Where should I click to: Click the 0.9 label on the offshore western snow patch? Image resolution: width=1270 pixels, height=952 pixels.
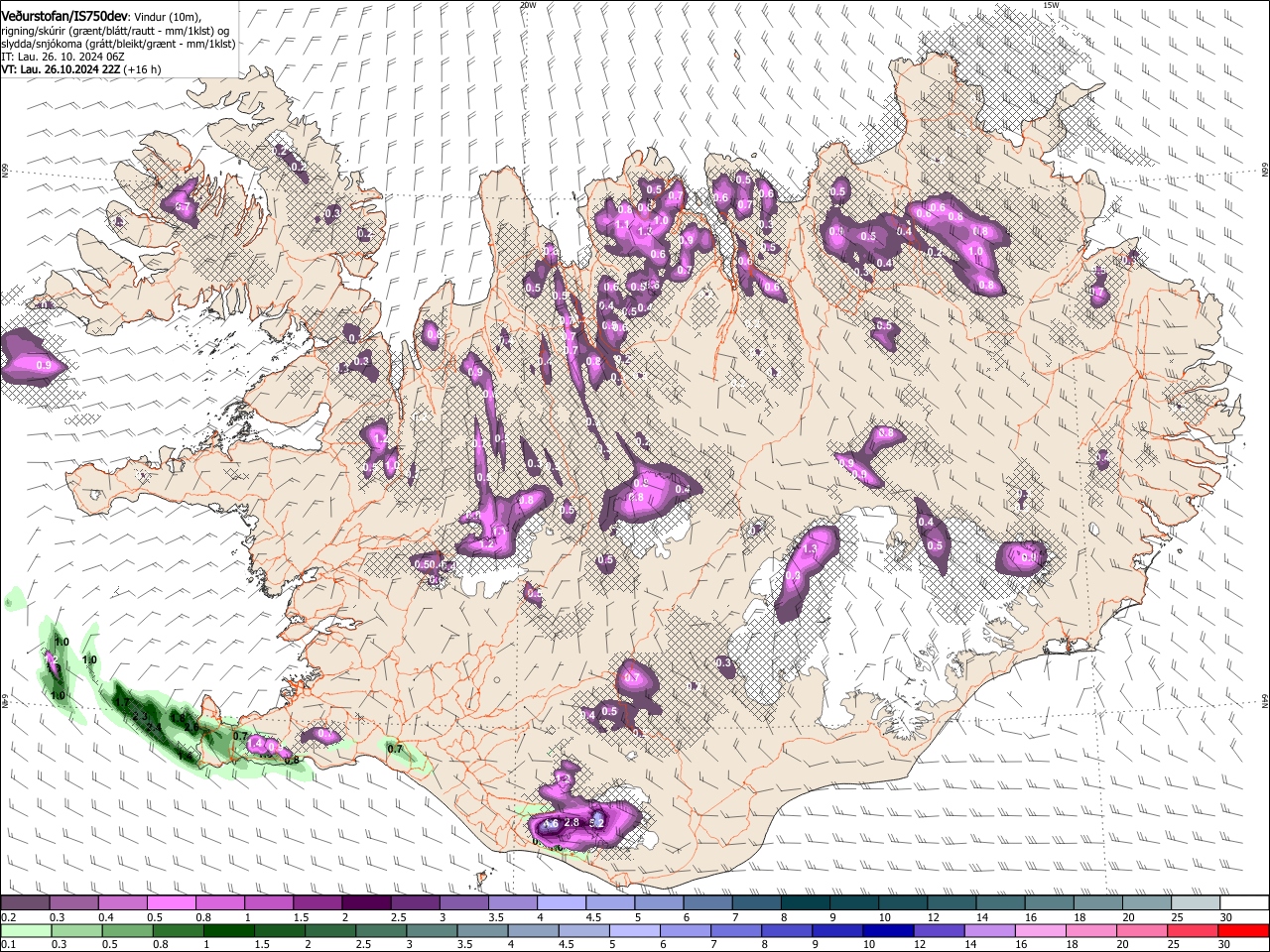(x=43, y=366)
